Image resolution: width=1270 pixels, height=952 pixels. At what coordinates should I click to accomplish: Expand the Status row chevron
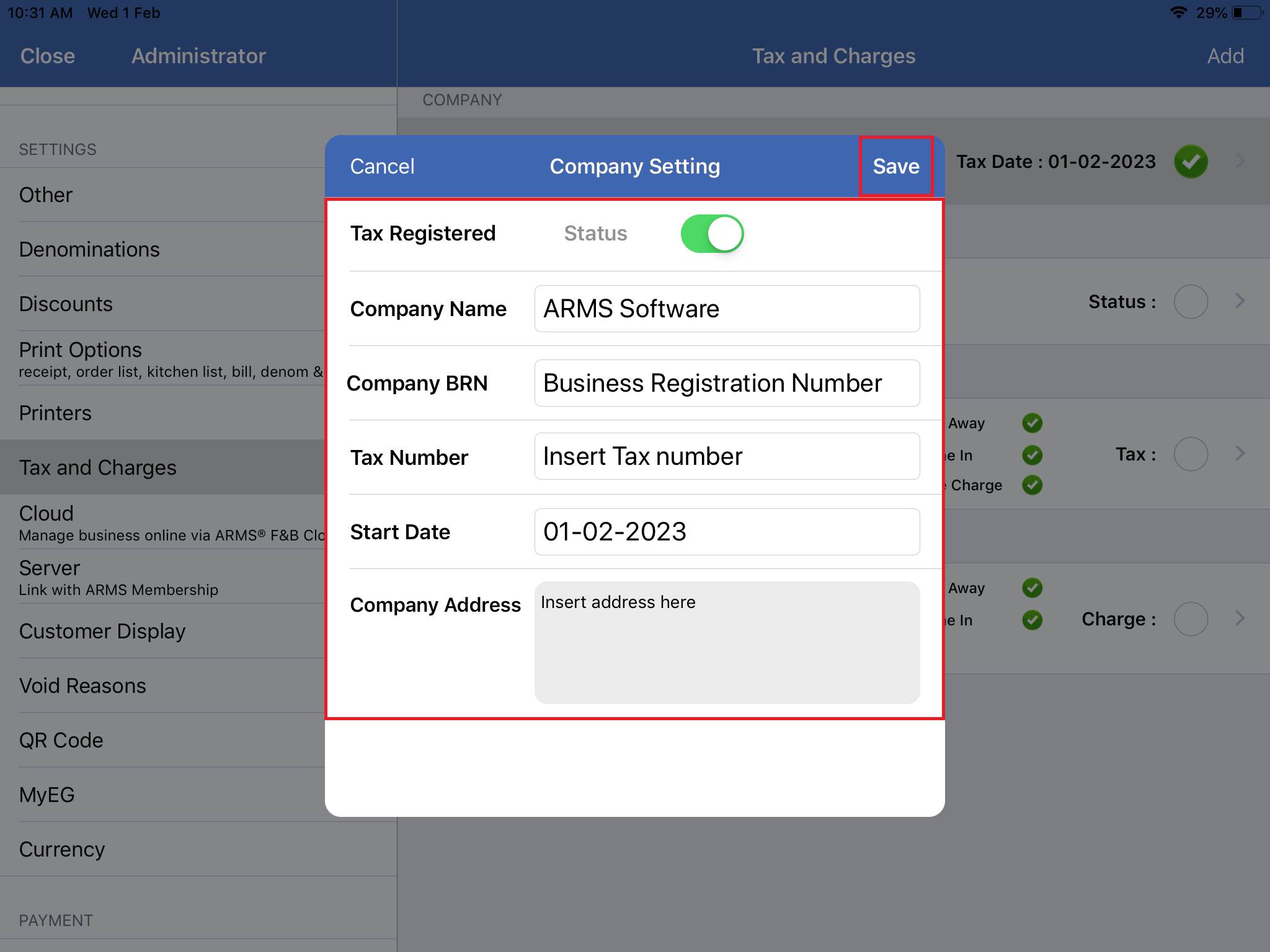tap(1240, 301)
